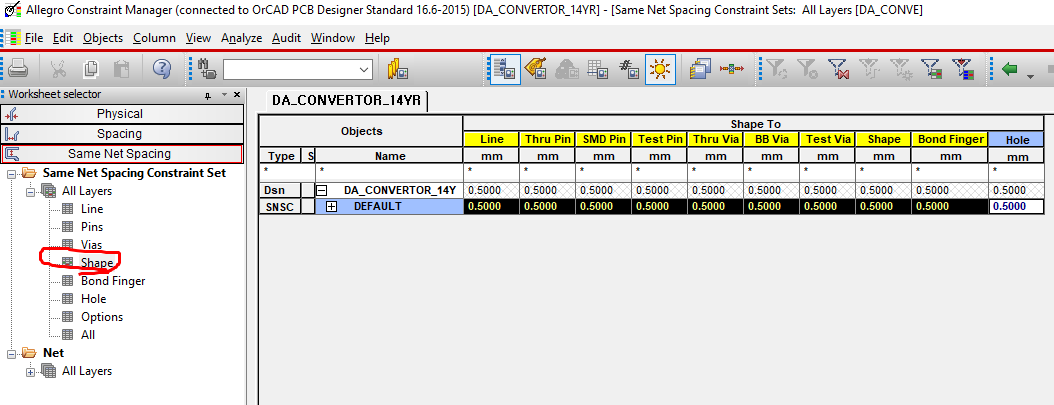
Task: Open the Analyze menu
Action: click(241, 38)
